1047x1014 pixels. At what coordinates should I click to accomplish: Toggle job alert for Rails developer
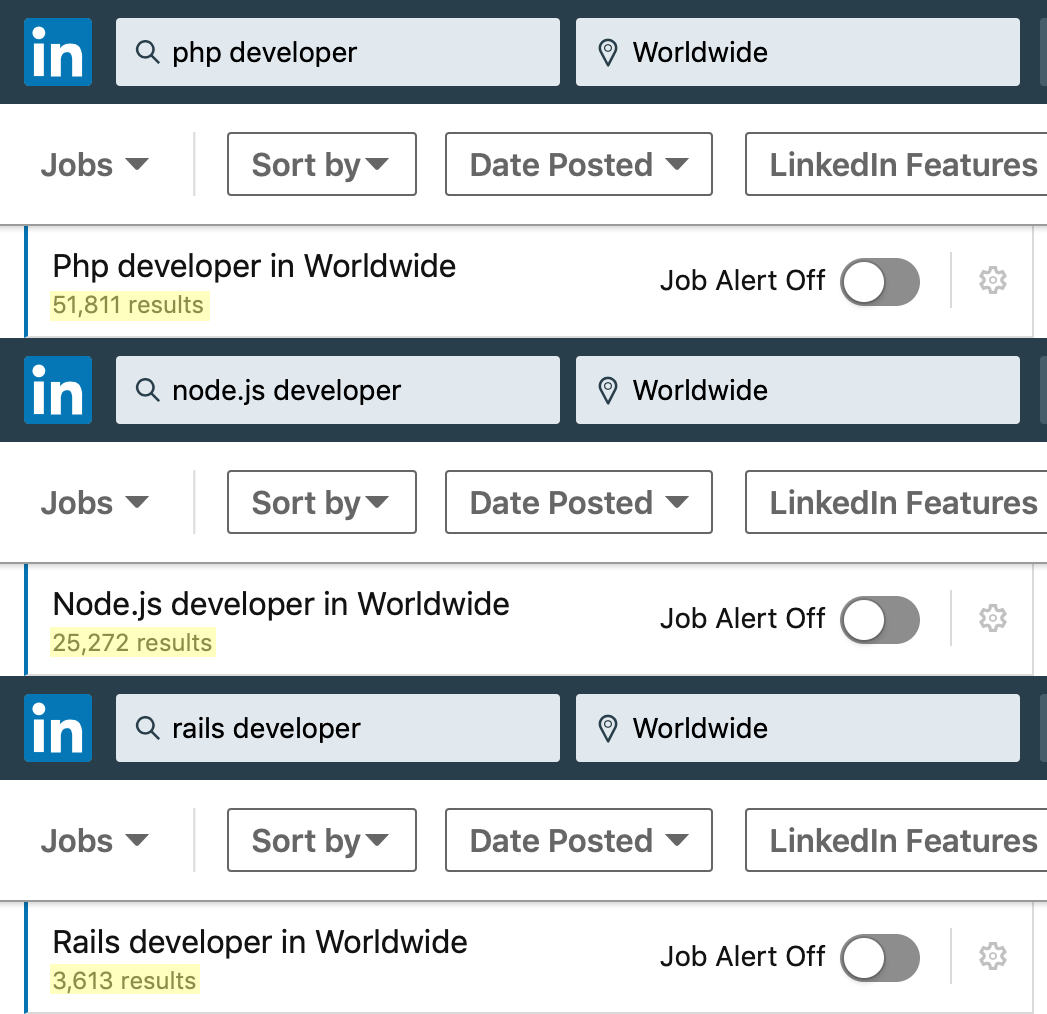pyautogui.click(x=879, y=957)
